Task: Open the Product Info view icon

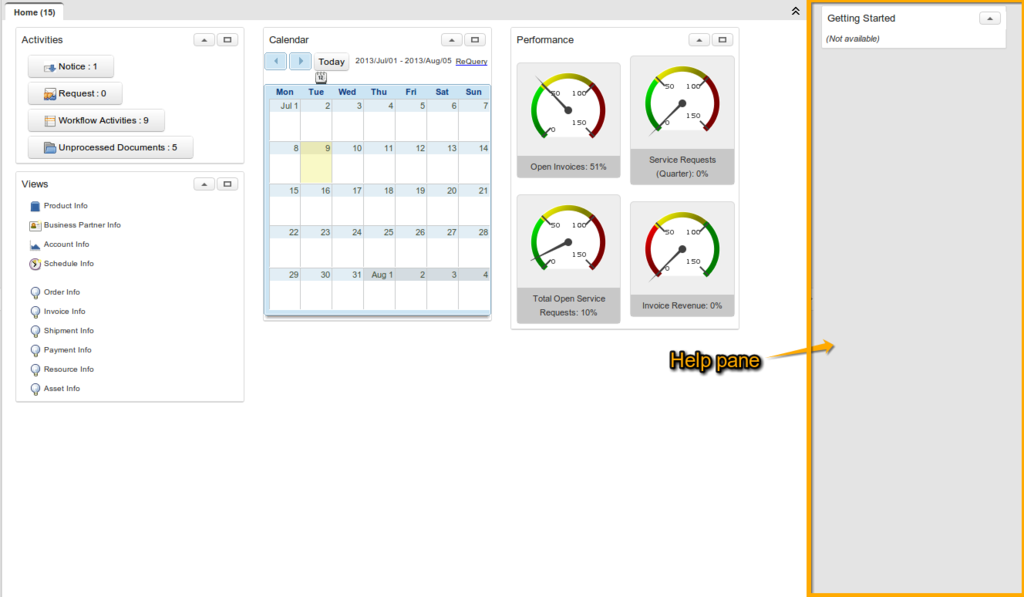Action: point(35,206)
